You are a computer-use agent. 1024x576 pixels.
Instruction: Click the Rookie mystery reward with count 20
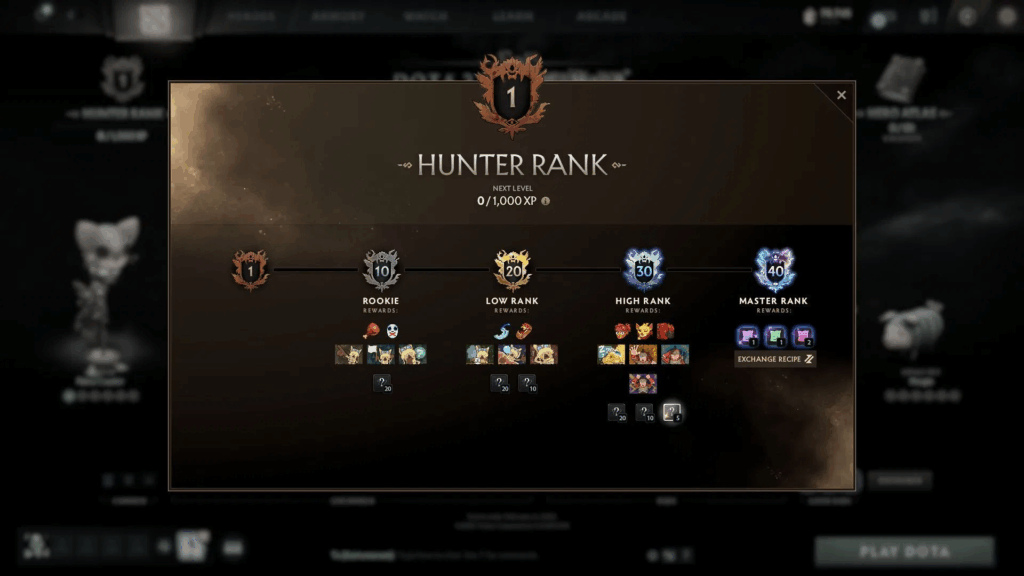point(382,383)
